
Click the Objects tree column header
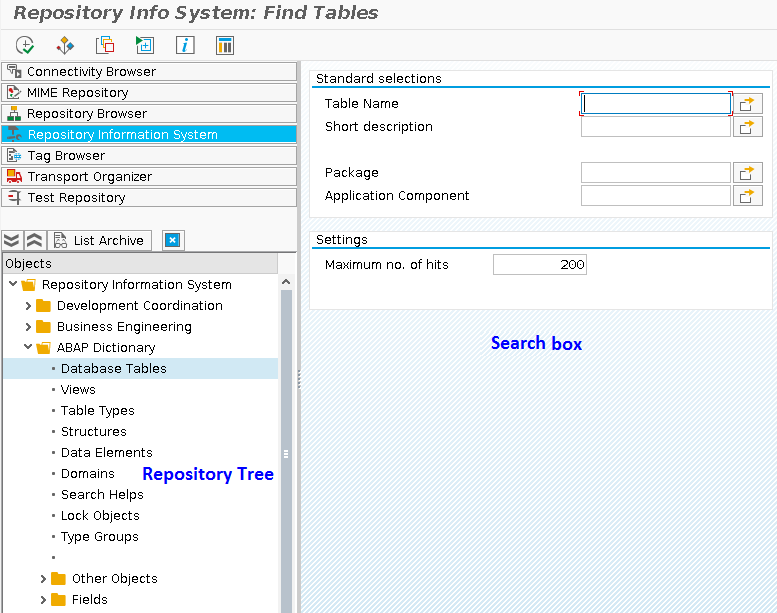click(x=140, y=264)
